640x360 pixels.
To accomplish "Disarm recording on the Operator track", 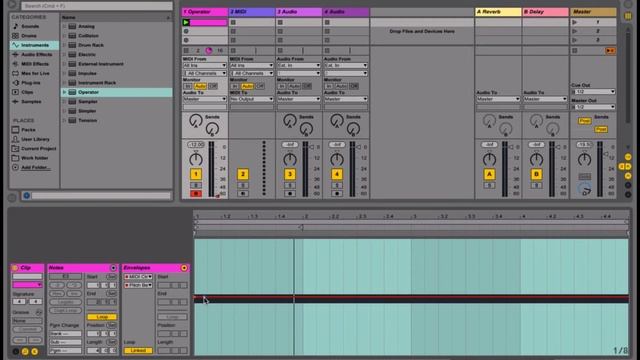I will click(196, 193).
